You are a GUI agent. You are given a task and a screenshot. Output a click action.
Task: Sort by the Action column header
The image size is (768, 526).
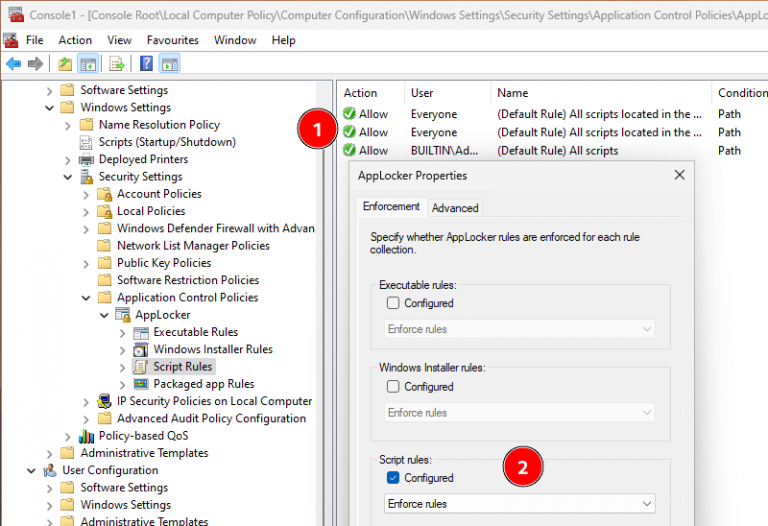371,93
